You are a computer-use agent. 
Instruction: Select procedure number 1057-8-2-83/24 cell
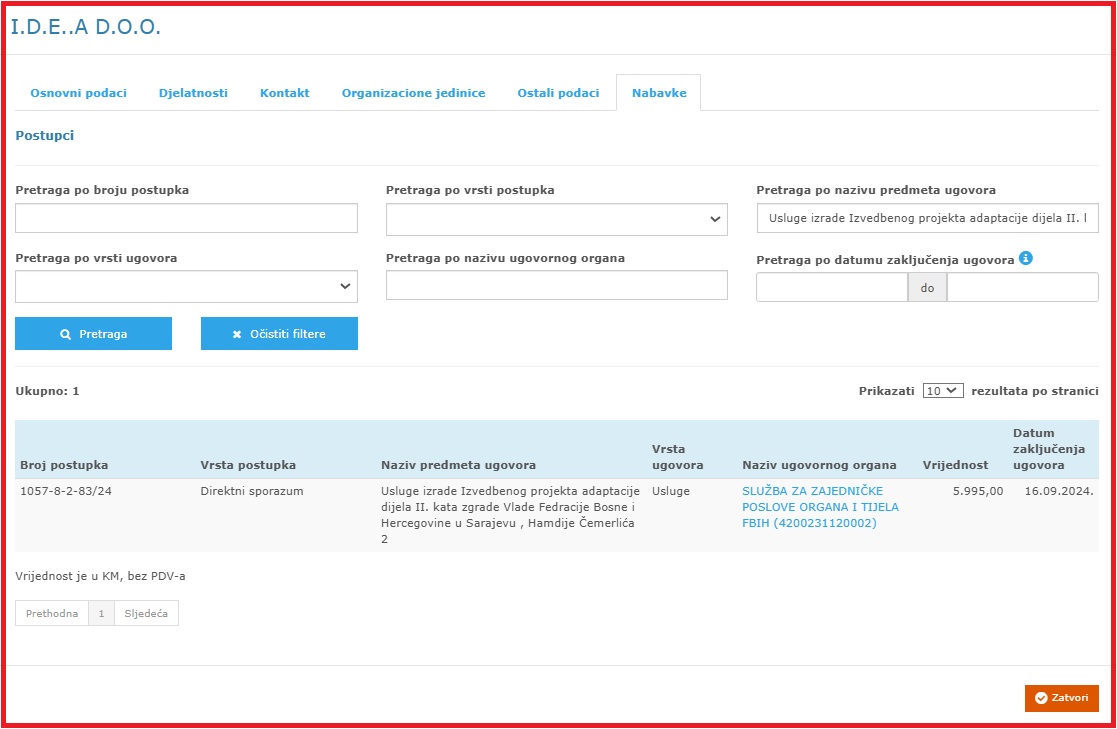pyautogui.click(x=66, y=491)
